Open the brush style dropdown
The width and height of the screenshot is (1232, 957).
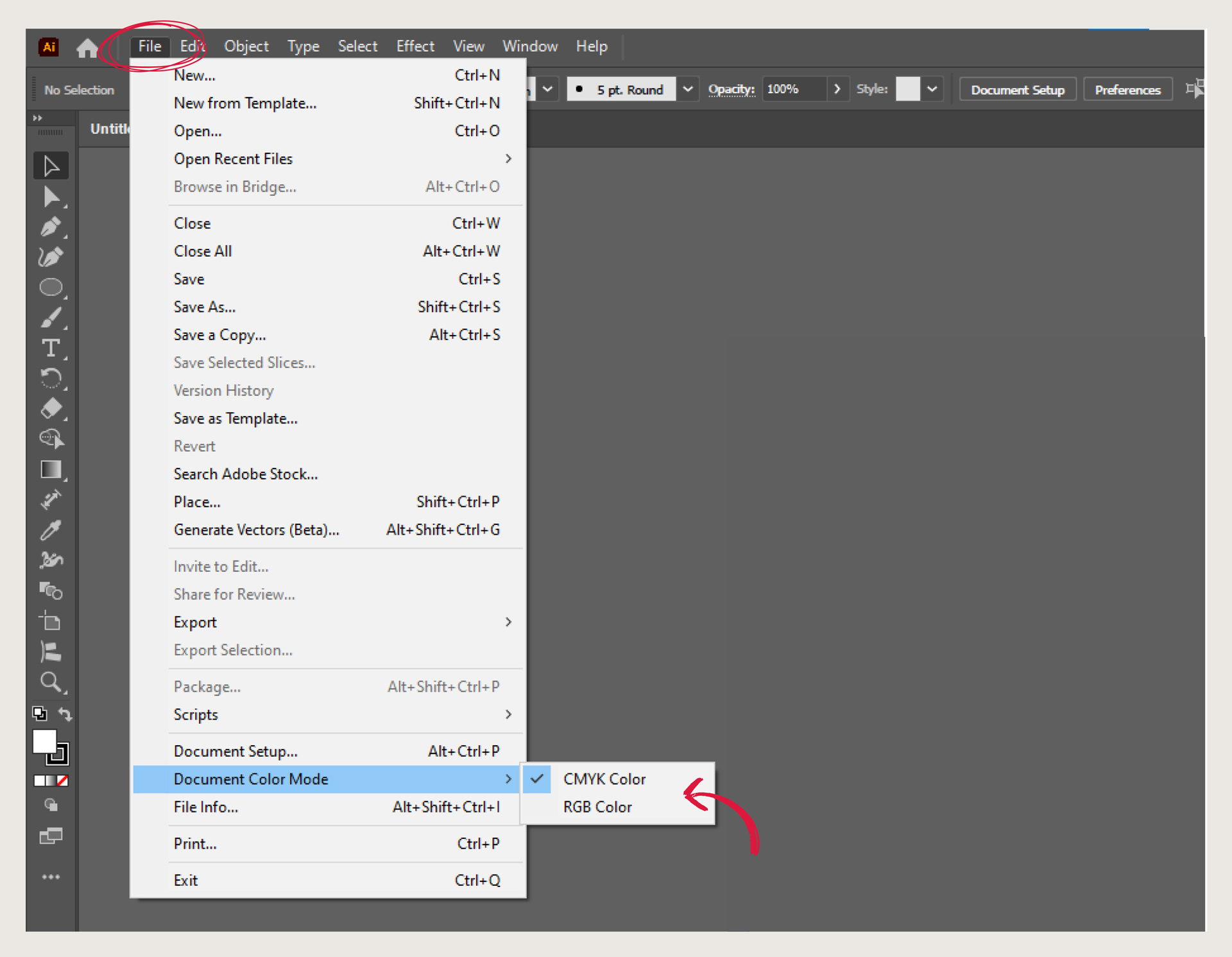tap(687, 89)
